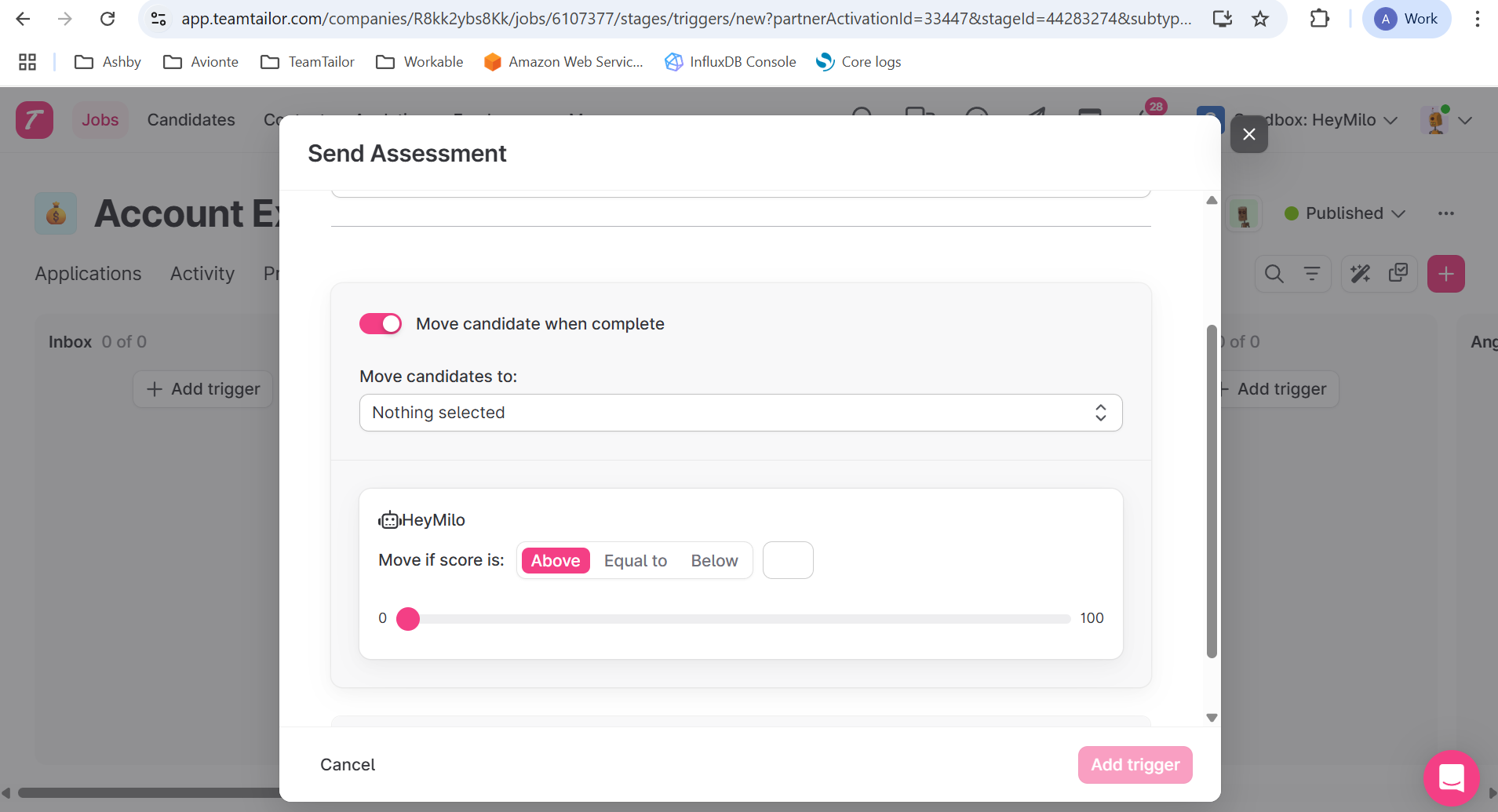
Task: Select the Above score condition
Action: tap(556, 561)
